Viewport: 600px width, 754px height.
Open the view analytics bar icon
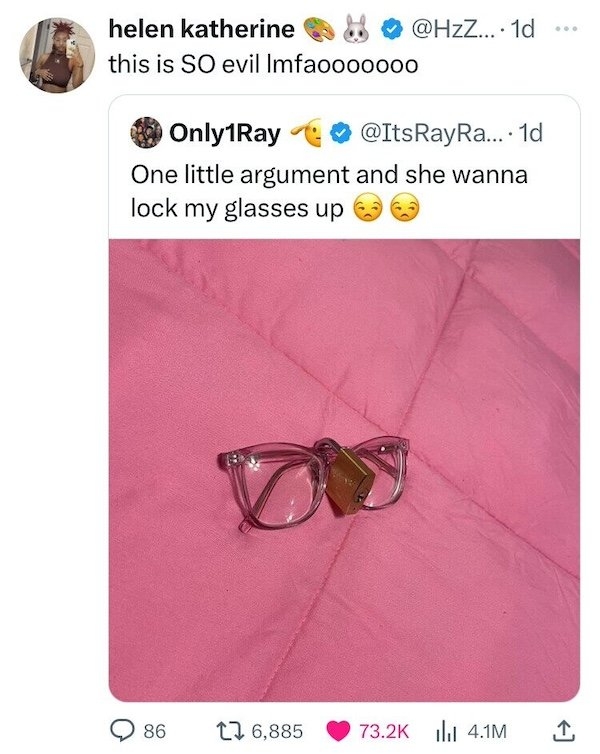[x=442, y=732]
